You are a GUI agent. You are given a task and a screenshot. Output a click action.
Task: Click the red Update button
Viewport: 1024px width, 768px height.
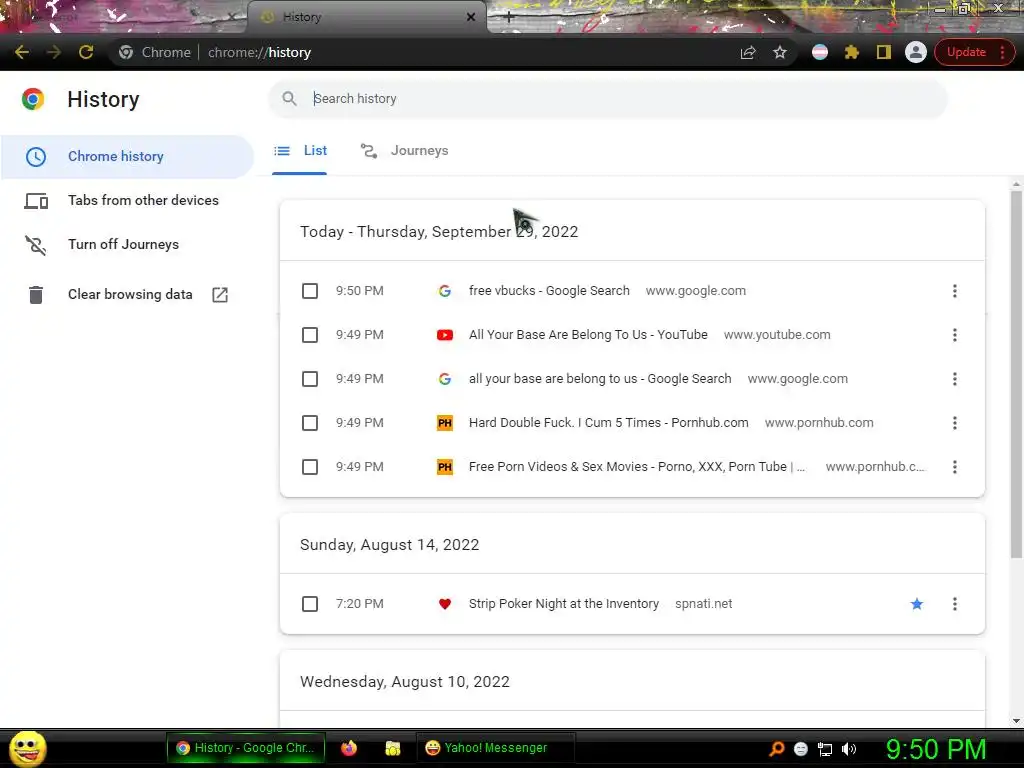(x=966, y=52)
